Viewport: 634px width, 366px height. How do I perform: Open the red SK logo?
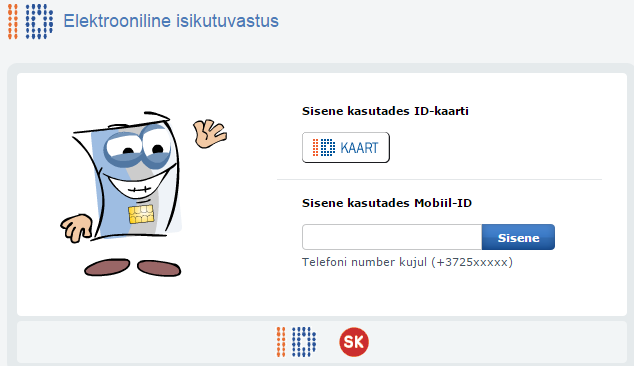[x=354, y=342]
